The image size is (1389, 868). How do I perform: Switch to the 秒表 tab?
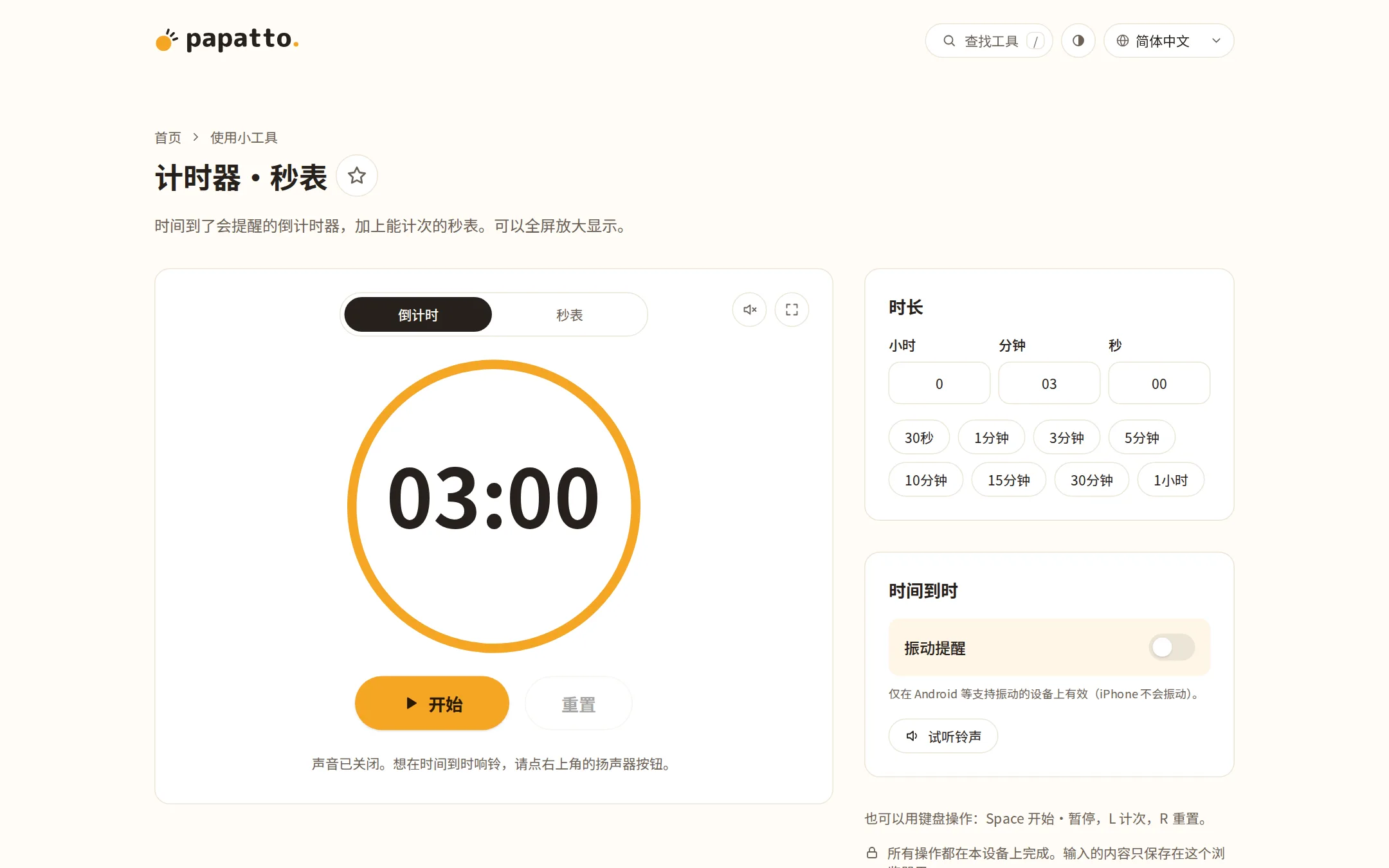point(569,314)
